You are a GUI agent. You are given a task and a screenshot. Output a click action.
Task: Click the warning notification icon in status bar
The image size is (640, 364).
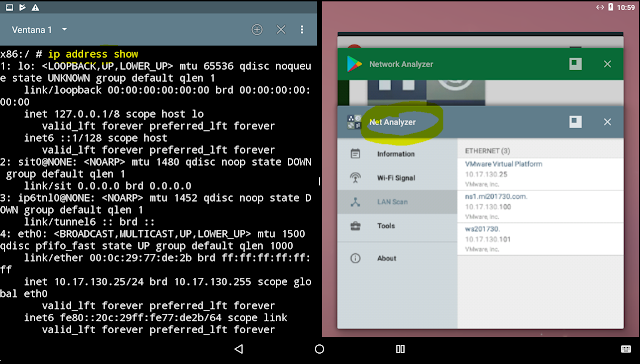click(36, 7)
